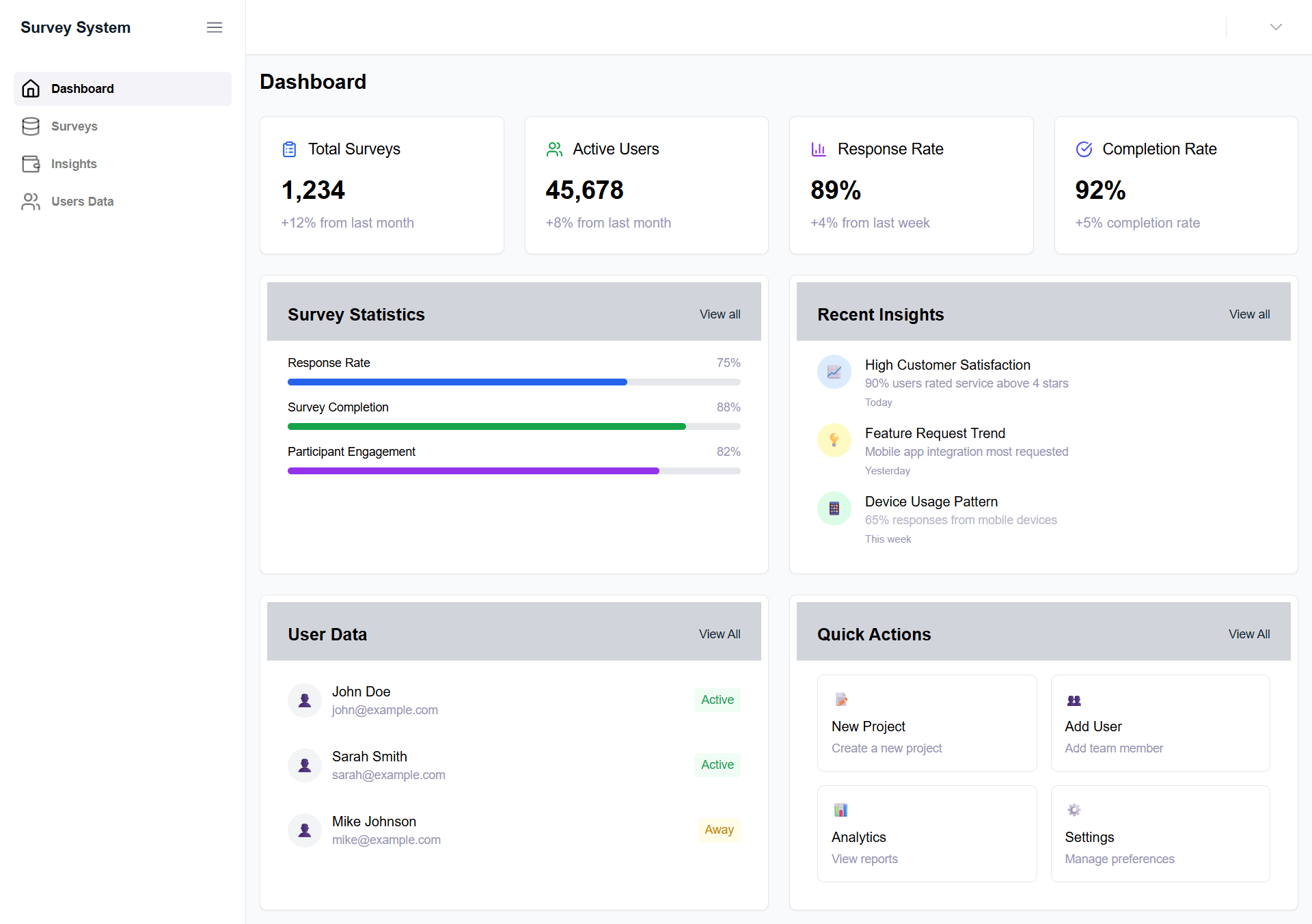Open View All for User Data
1312x924 pixels.
[720, 634]
